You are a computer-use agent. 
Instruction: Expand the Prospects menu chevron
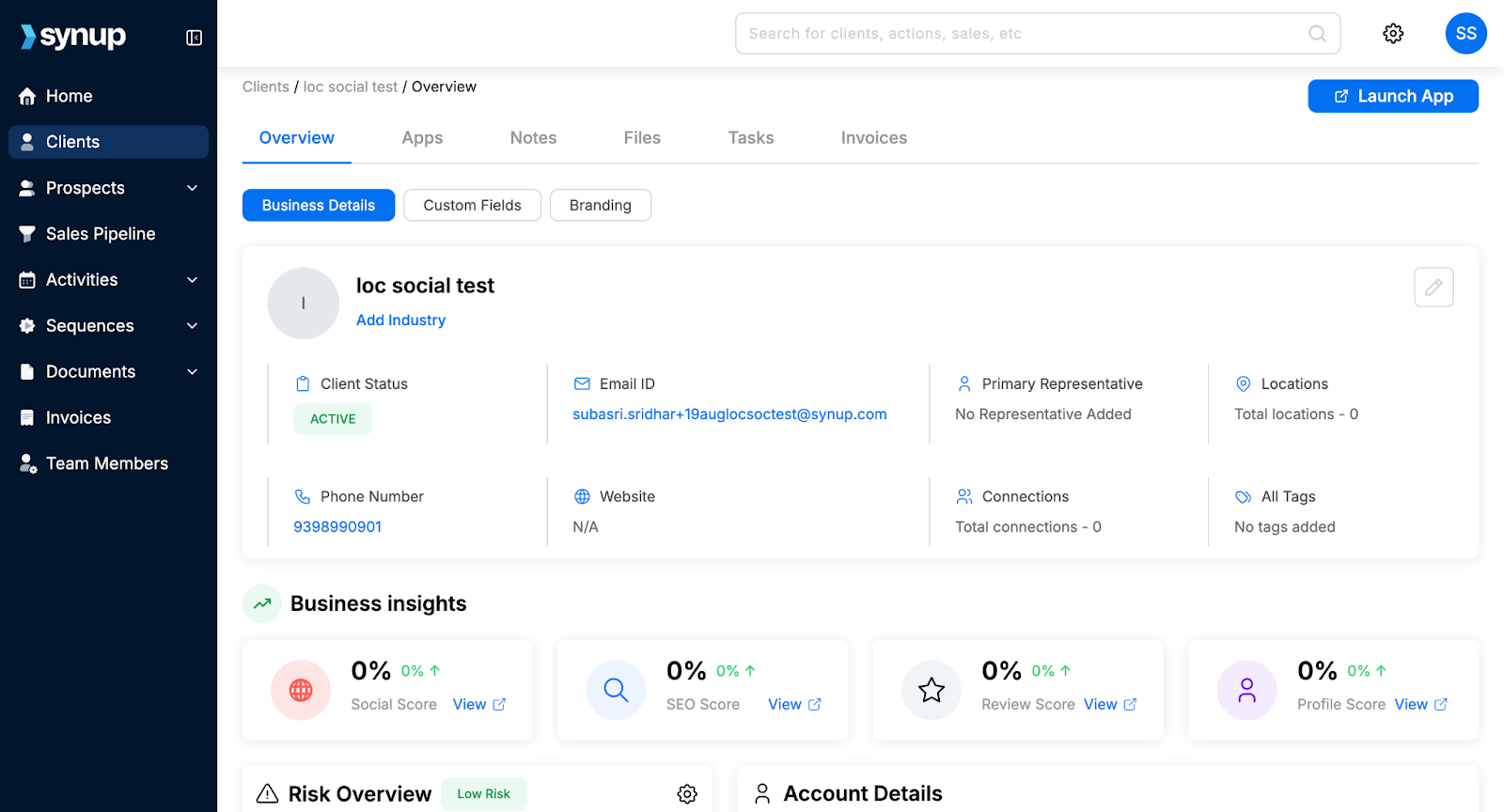(192, 188)
